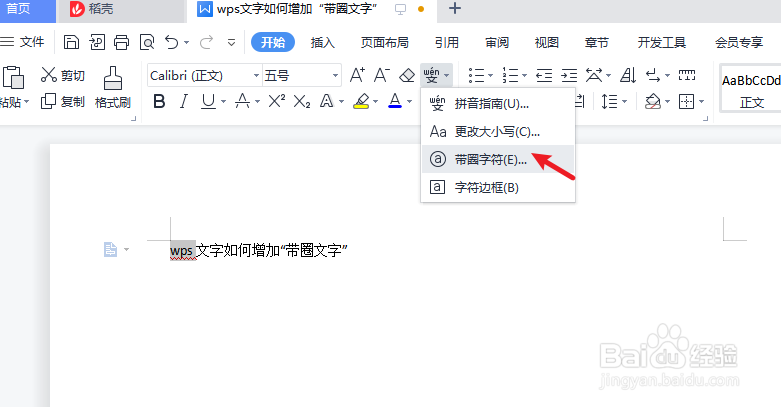Image resolution: width=781 pixels, height=407 pixels.
Task: Toggle Italic formatting
Action: [x=184, y=102]
